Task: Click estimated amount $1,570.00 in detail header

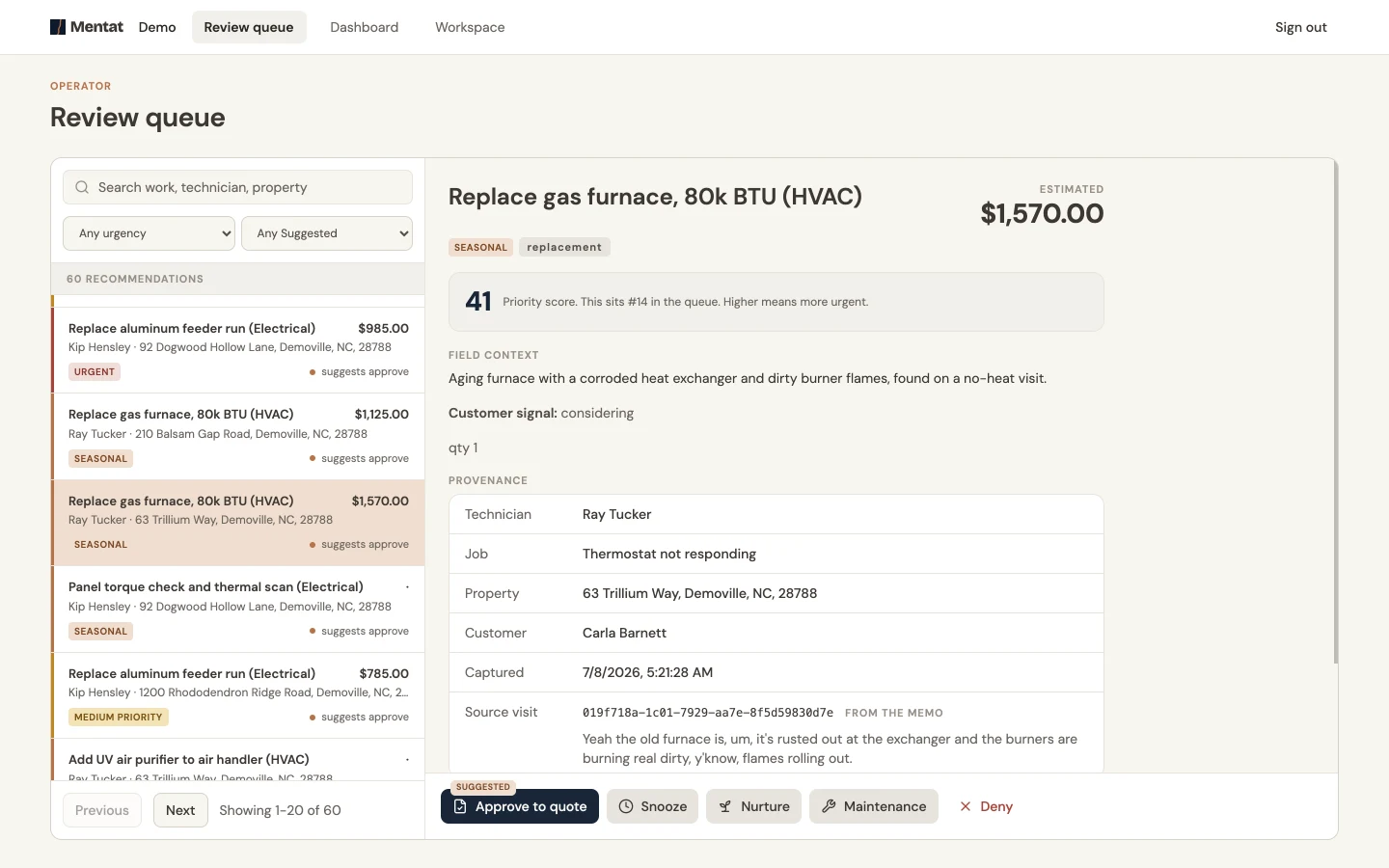Action: click(1042, 213)
